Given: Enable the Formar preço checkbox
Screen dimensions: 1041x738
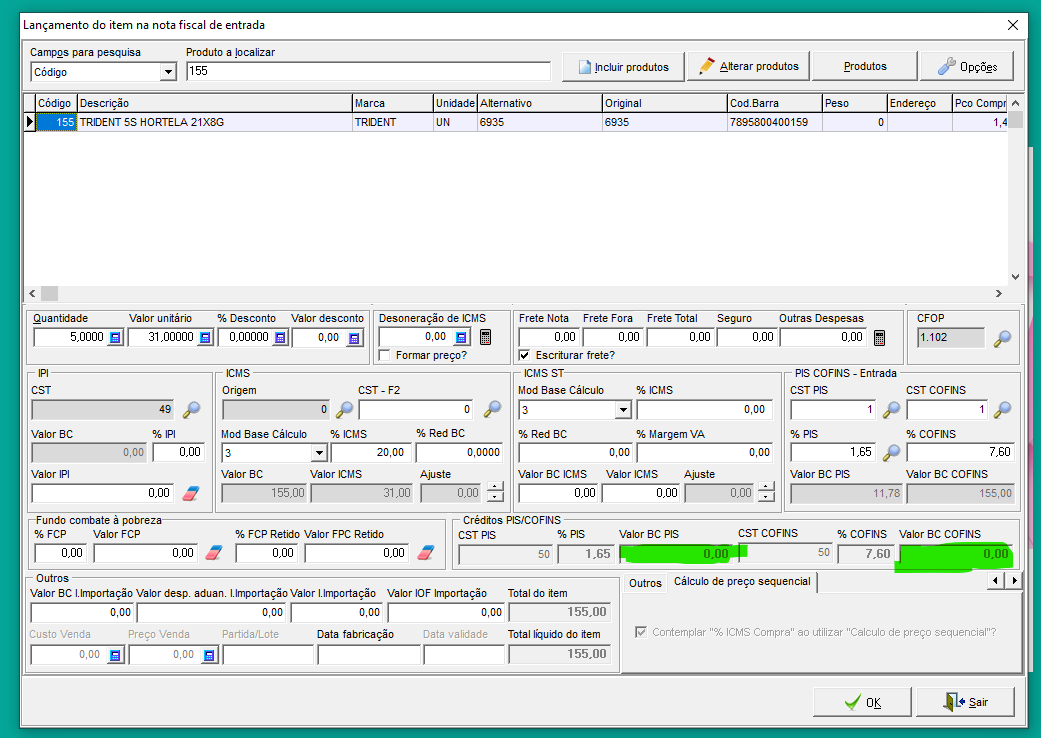Looking at the screenshot, I should (385, 355).
